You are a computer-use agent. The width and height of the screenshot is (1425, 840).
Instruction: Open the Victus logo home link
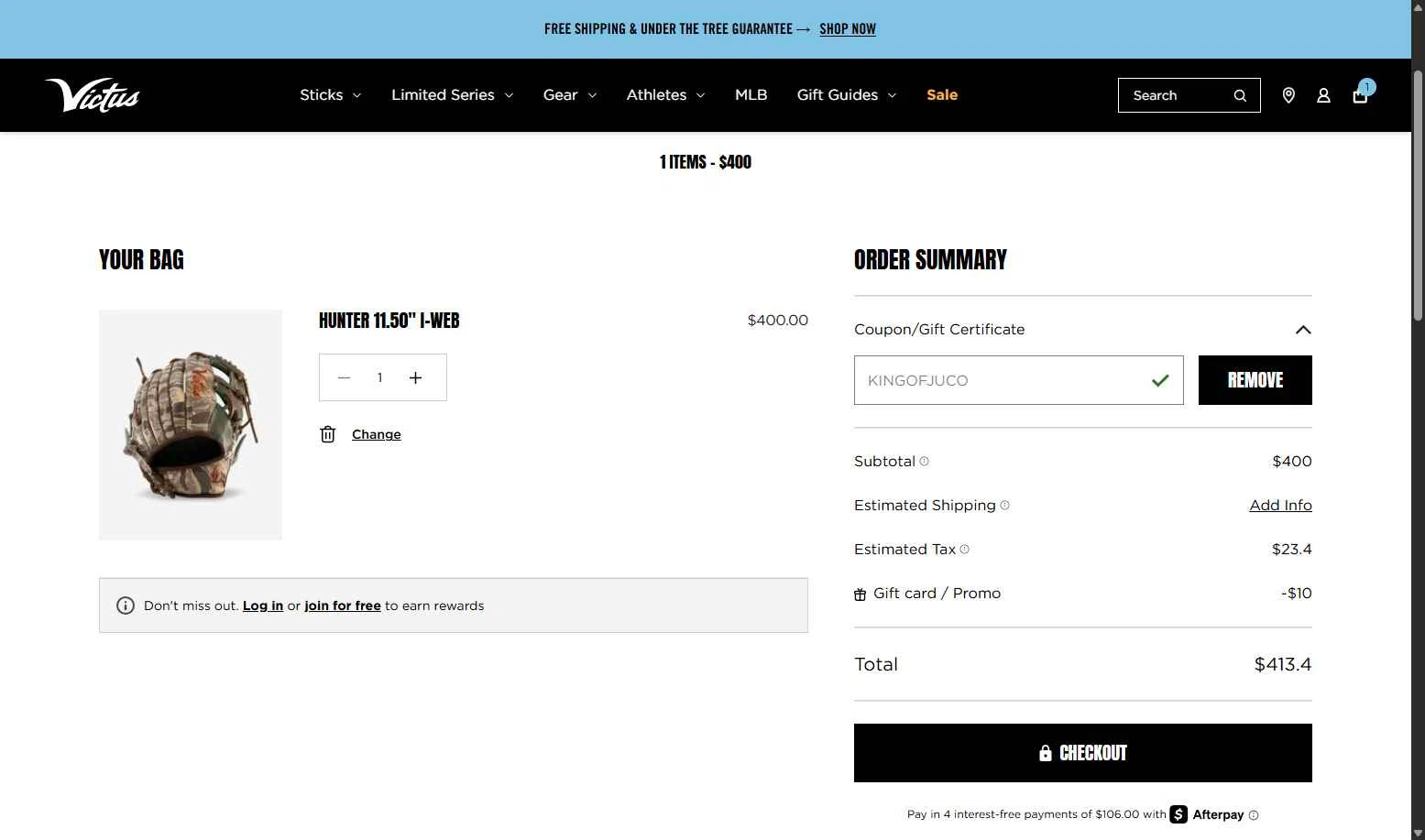point(92,95)
